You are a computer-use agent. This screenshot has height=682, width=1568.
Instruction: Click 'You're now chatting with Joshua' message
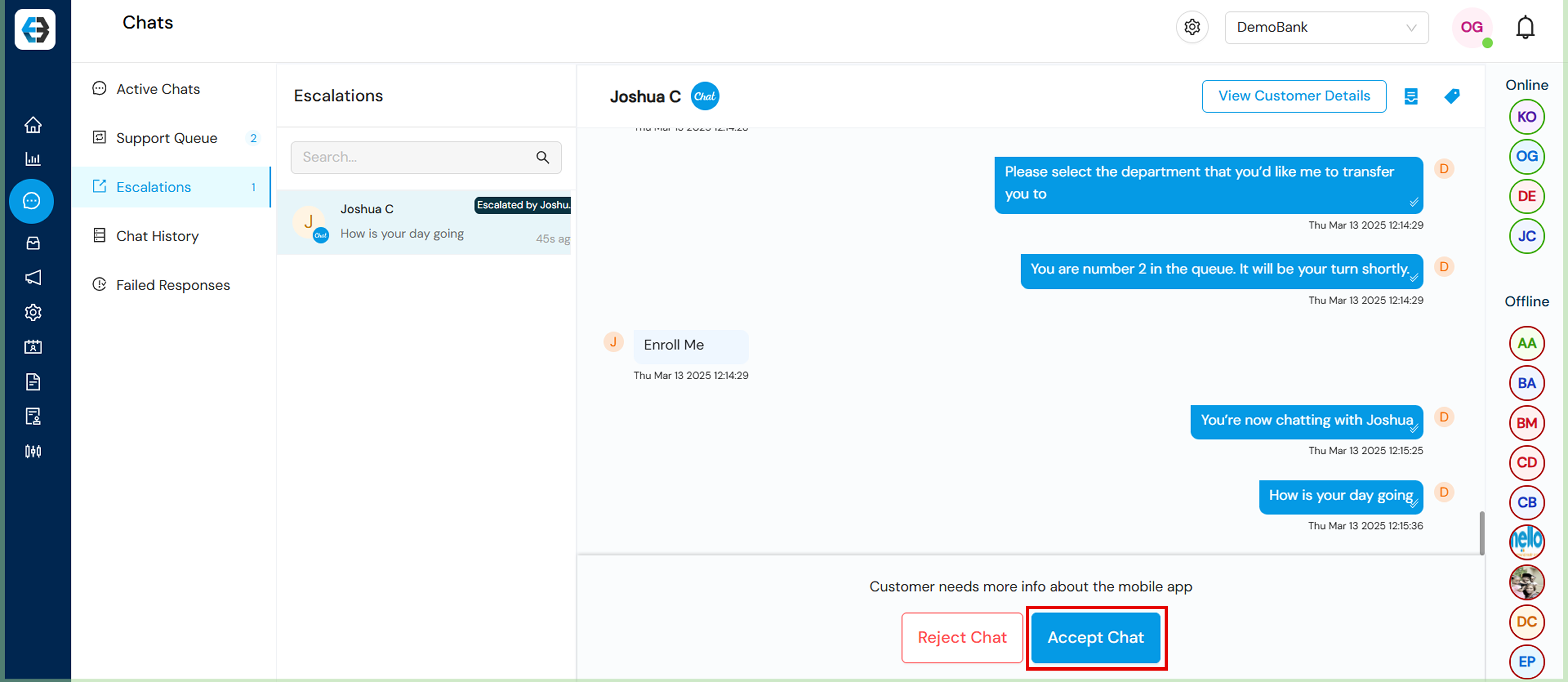click(x=1307, y=421)
